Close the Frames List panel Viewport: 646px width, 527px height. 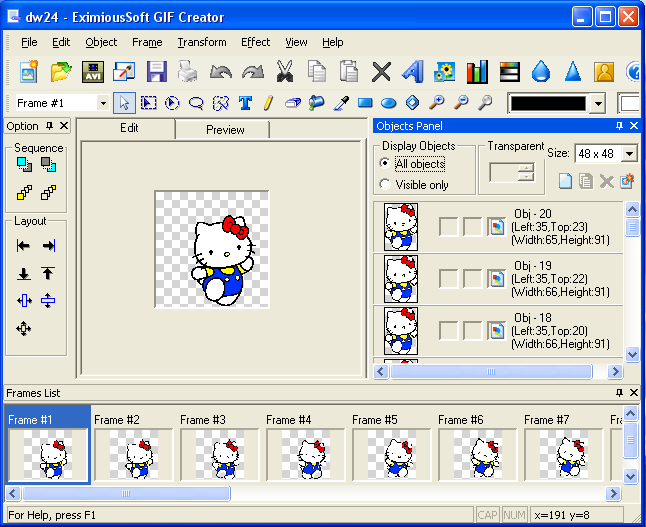(634, 393)
